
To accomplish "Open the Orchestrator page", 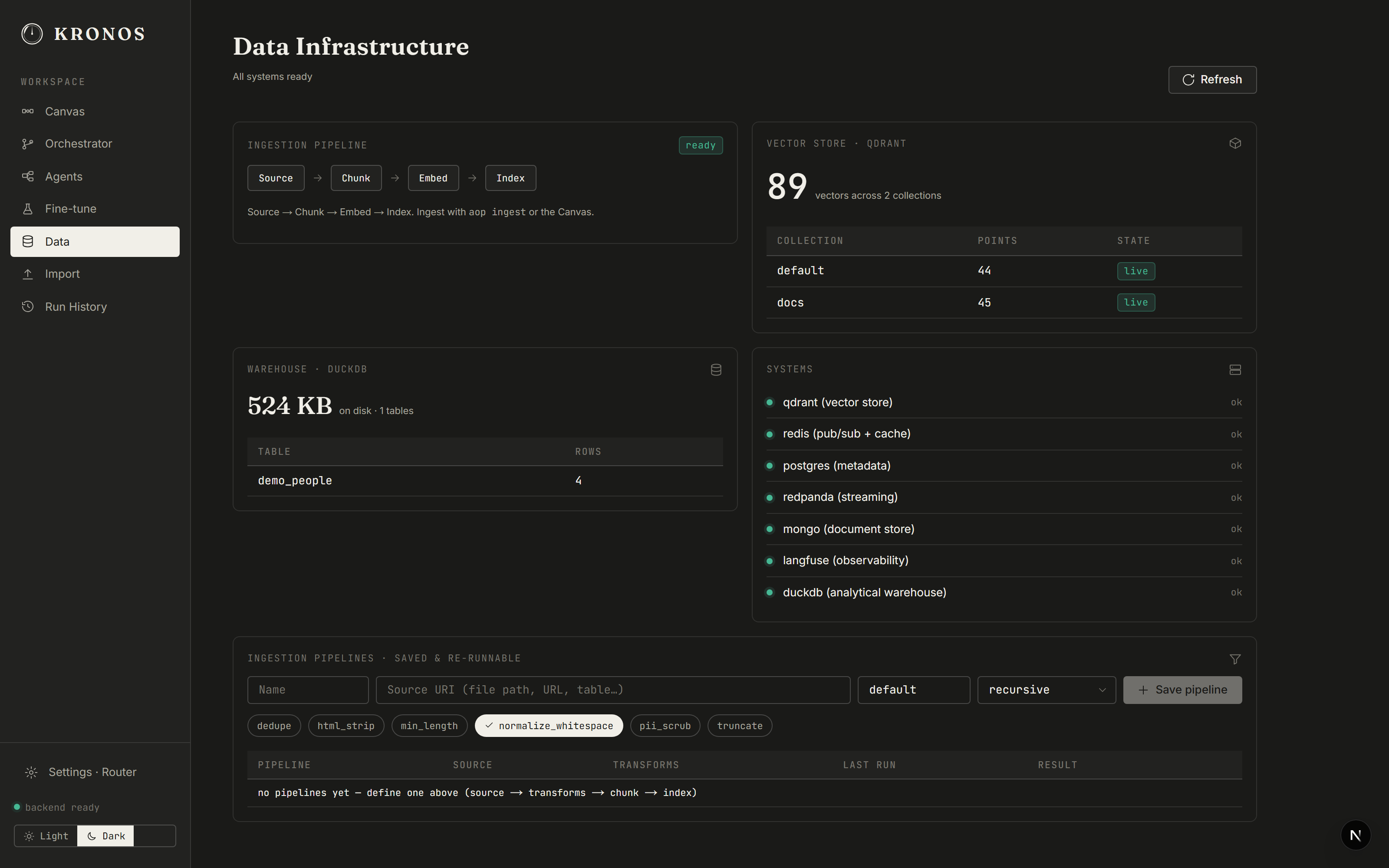I will (95, 144).
